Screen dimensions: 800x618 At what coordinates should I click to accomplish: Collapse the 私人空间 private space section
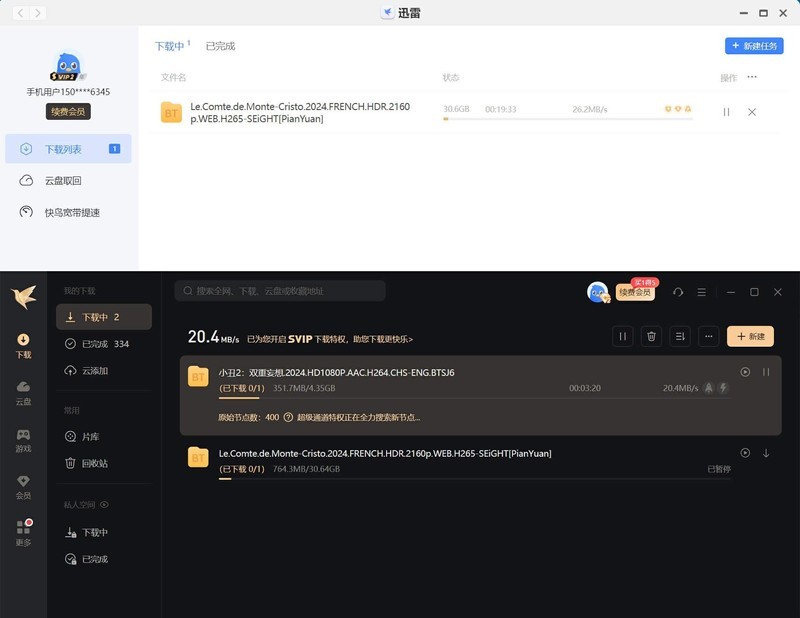coord(104,504)
